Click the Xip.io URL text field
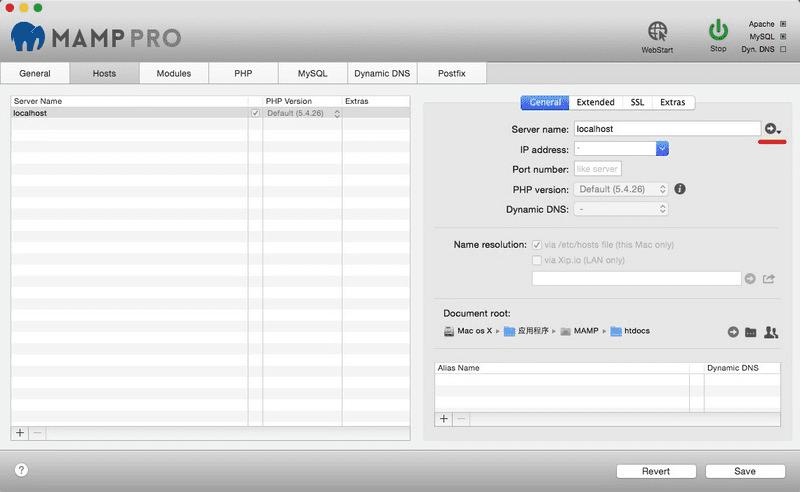800x492 pixels. [636, 279]
